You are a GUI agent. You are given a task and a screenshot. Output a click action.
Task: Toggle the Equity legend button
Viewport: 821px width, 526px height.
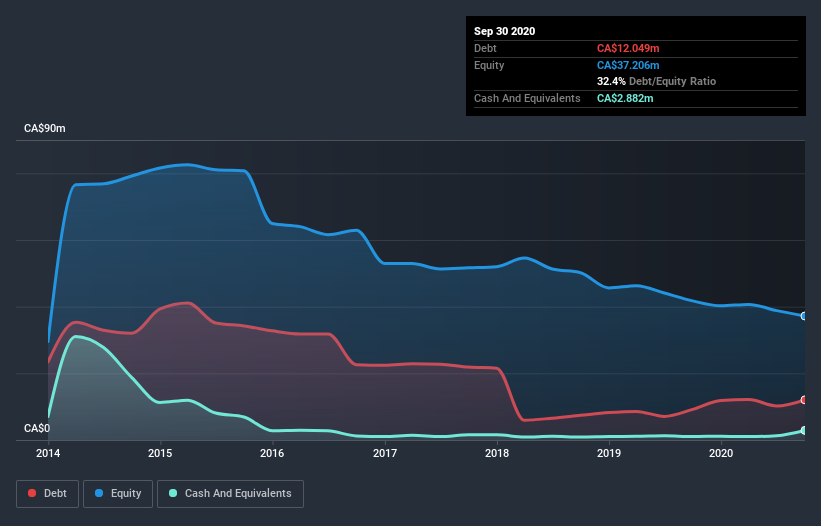[x=118, y=494]
